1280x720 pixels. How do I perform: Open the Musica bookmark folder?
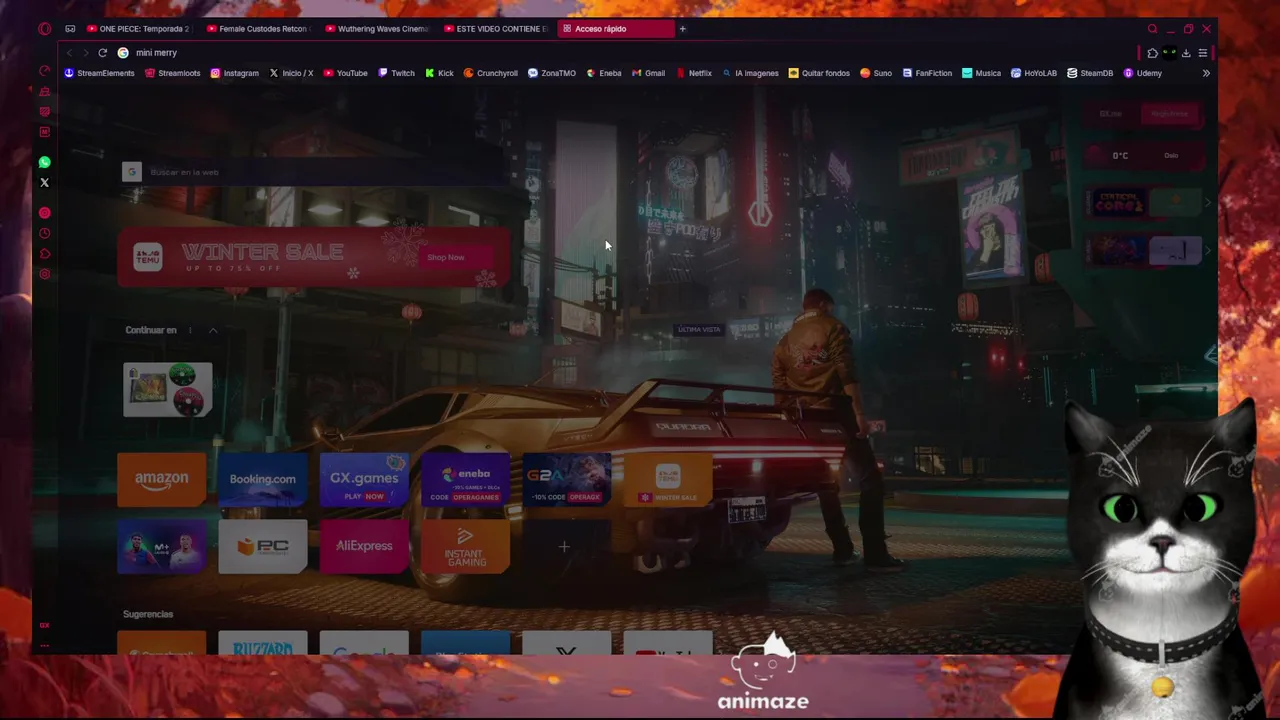(982, 73)
